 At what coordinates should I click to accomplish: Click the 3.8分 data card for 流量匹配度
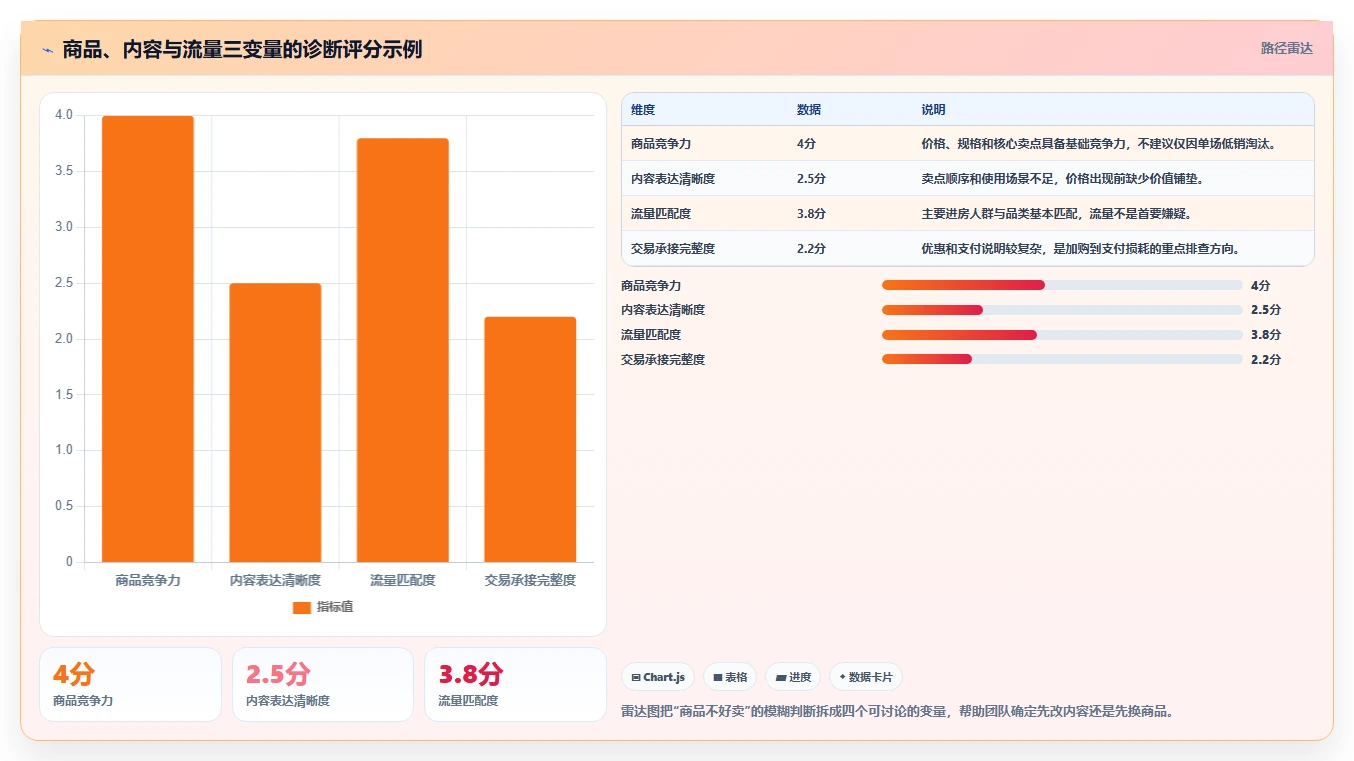point(515,684)
